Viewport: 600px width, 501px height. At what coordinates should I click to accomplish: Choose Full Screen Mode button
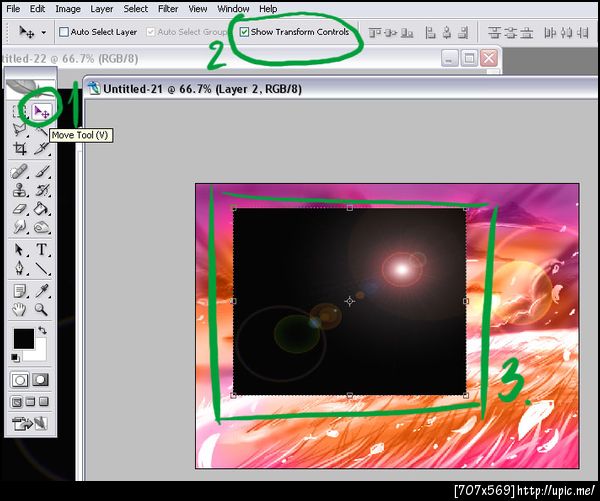point(44,402)
